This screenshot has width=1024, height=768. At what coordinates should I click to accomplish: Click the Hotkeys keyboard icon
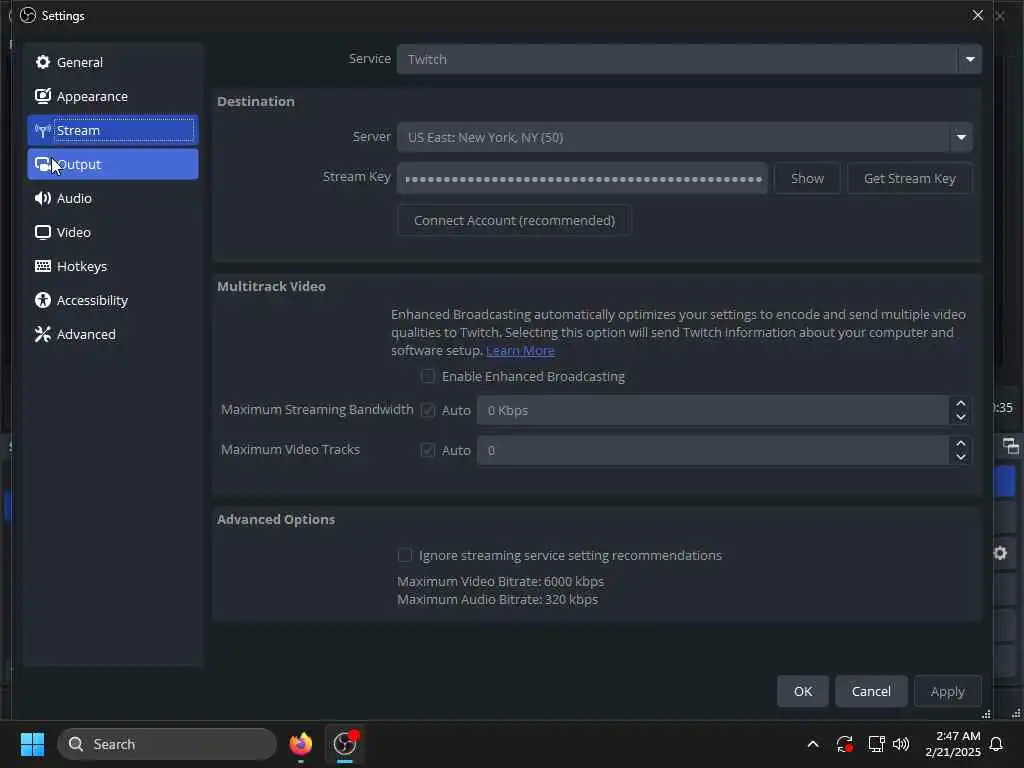42,266
